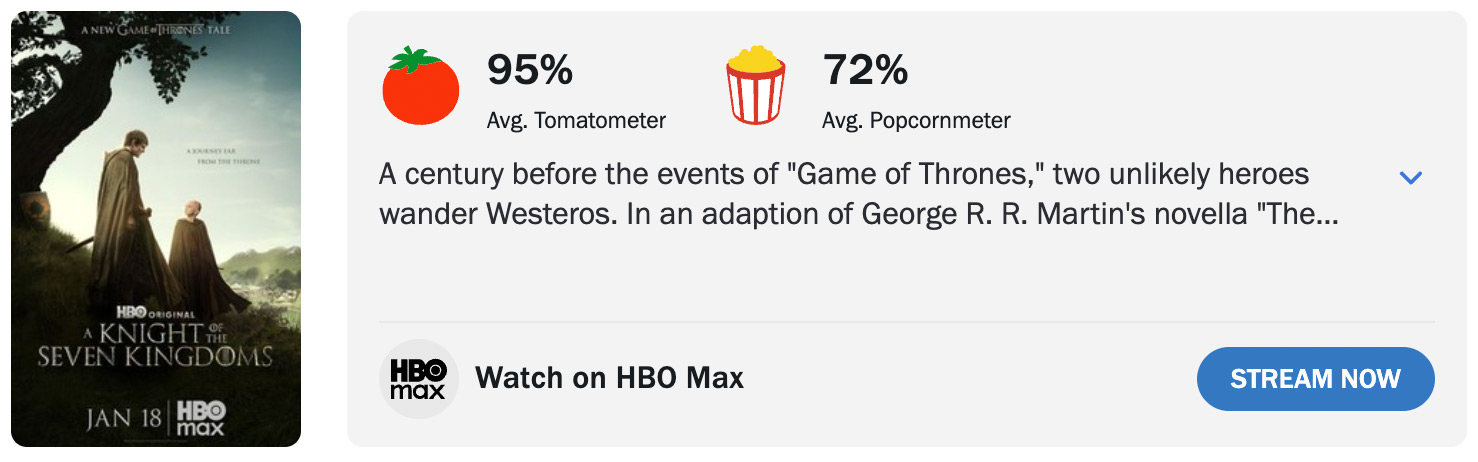Click the New Game of Thrones Tale tagline
Viewport: 1478px width, 462px height.
pyautogui.click(x=156, y=31)
